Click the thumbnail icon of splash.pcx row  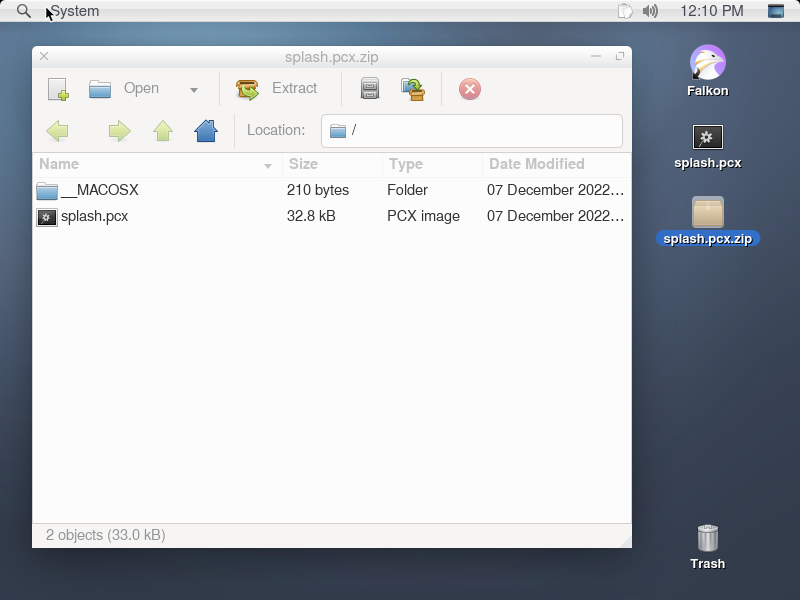click(47, 217)
